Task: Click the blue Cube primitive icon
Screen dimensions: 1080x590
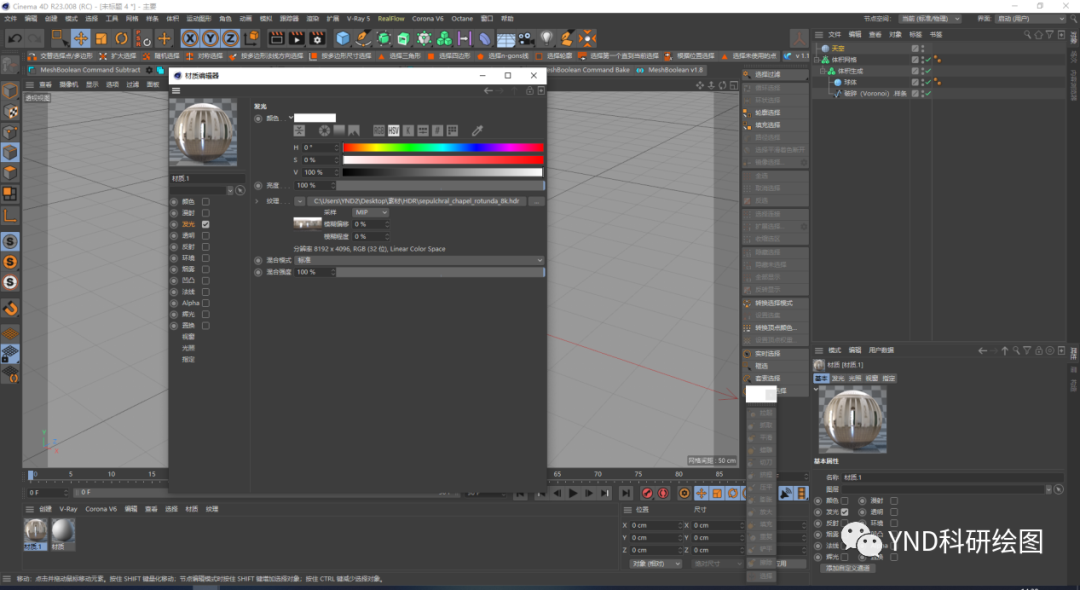Action: [x=342, y=39]
